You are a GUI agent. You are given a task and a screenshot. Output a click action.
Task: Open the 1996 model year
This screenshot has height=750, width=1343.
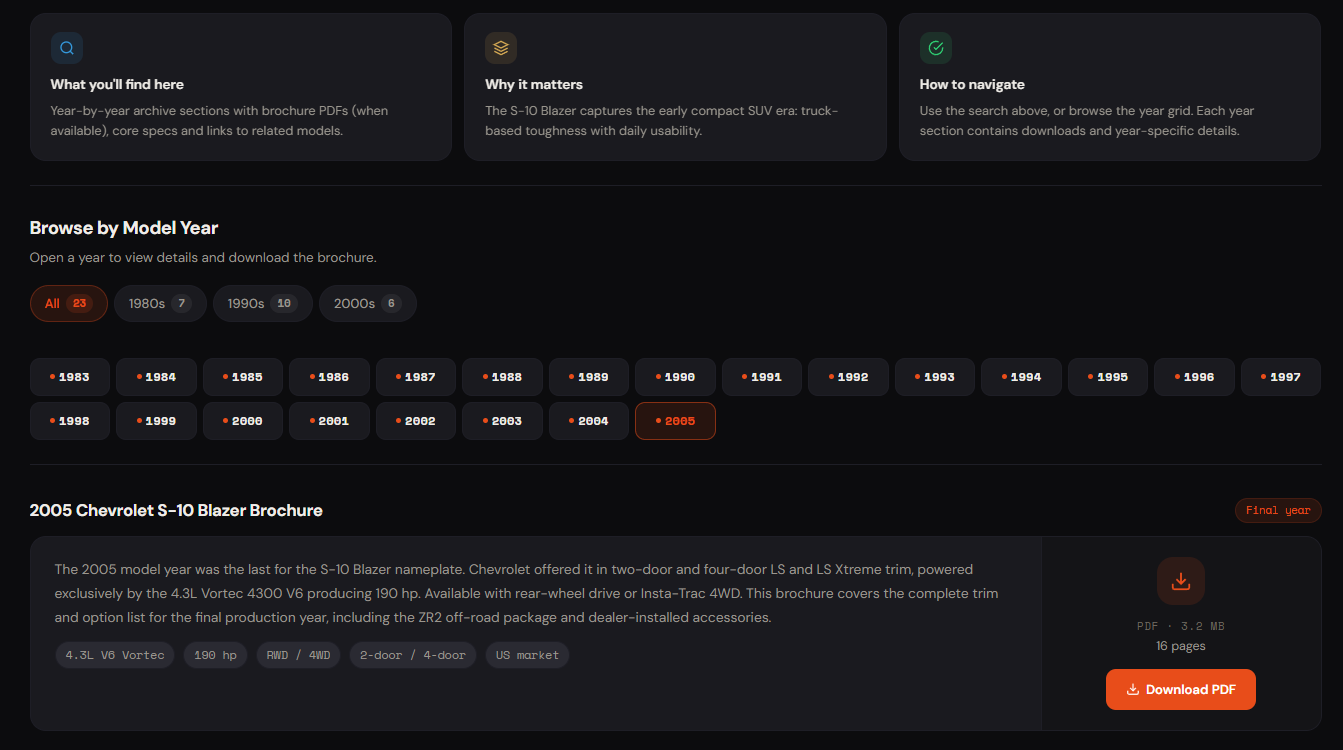coord(1194,377)
